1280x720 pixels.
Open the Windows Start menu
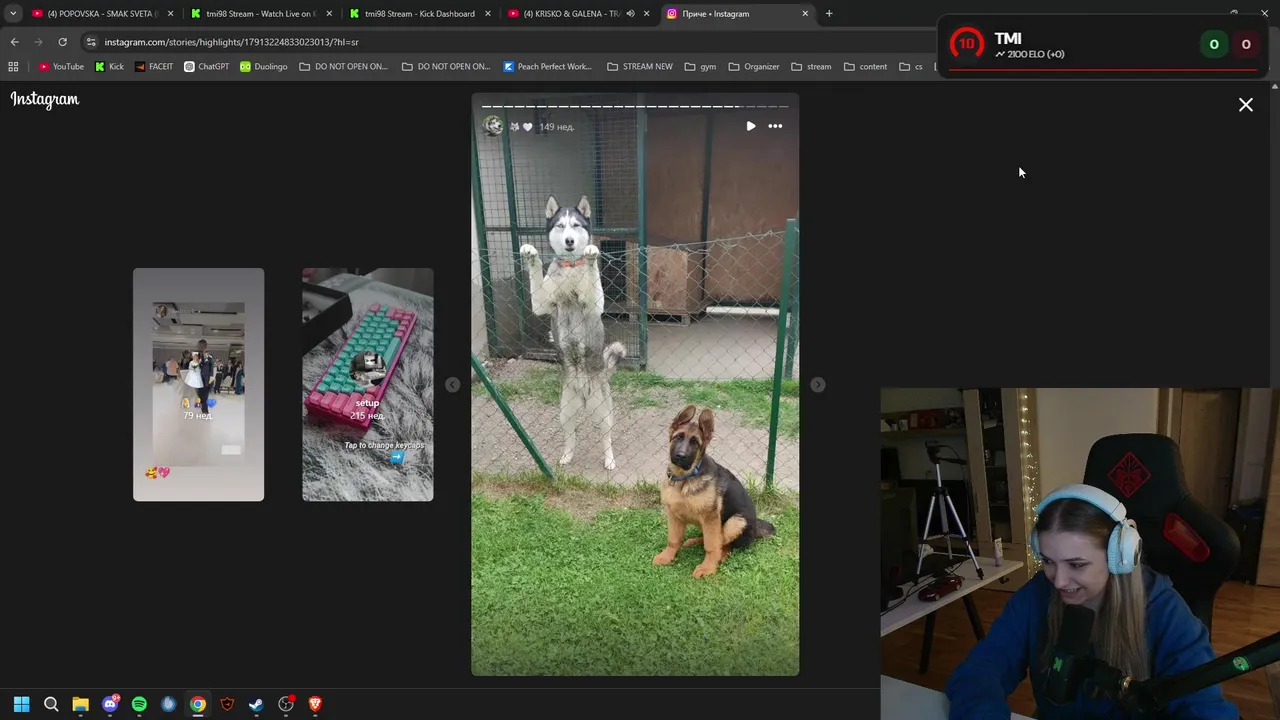(x=22, y=704)
